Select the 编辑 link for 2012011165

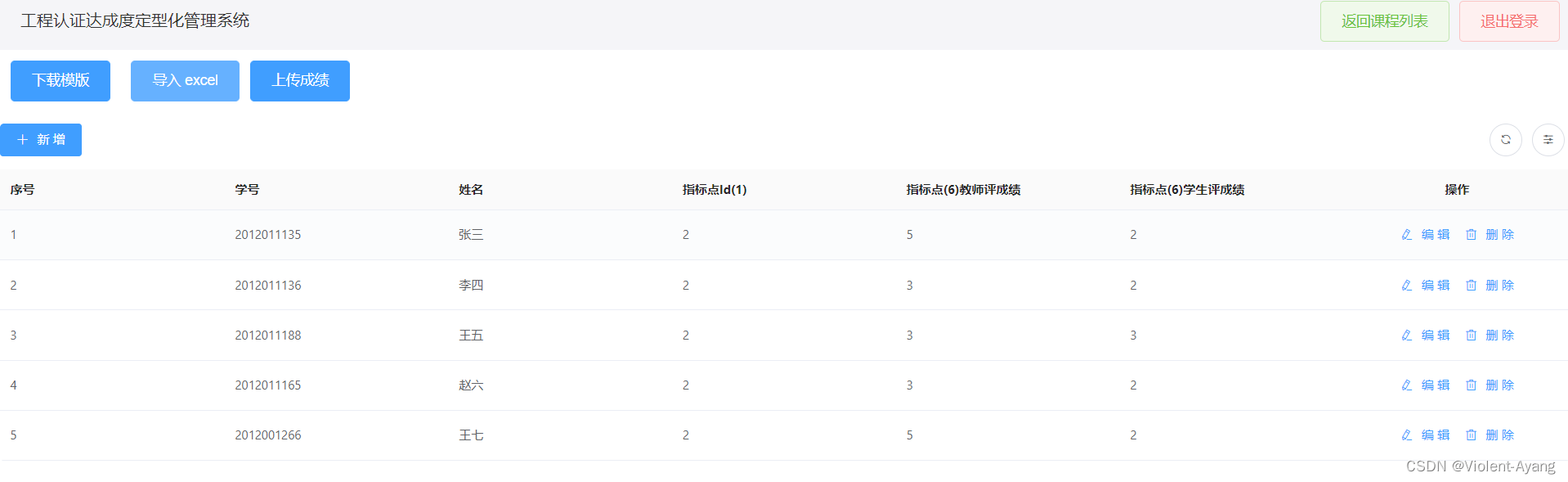pyautogui.click(x=1435, y=385)
